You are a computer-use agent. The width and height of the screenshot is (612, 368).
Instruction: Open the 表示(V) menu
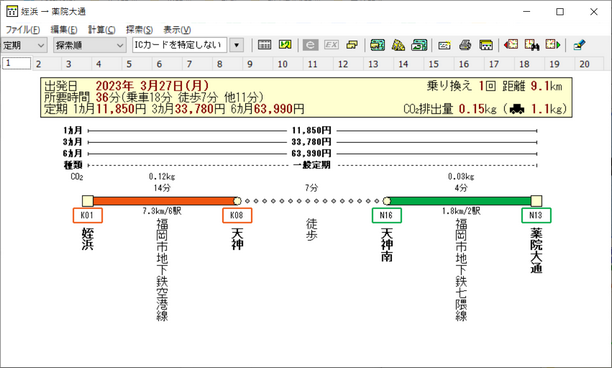click(x=177, y=30)
